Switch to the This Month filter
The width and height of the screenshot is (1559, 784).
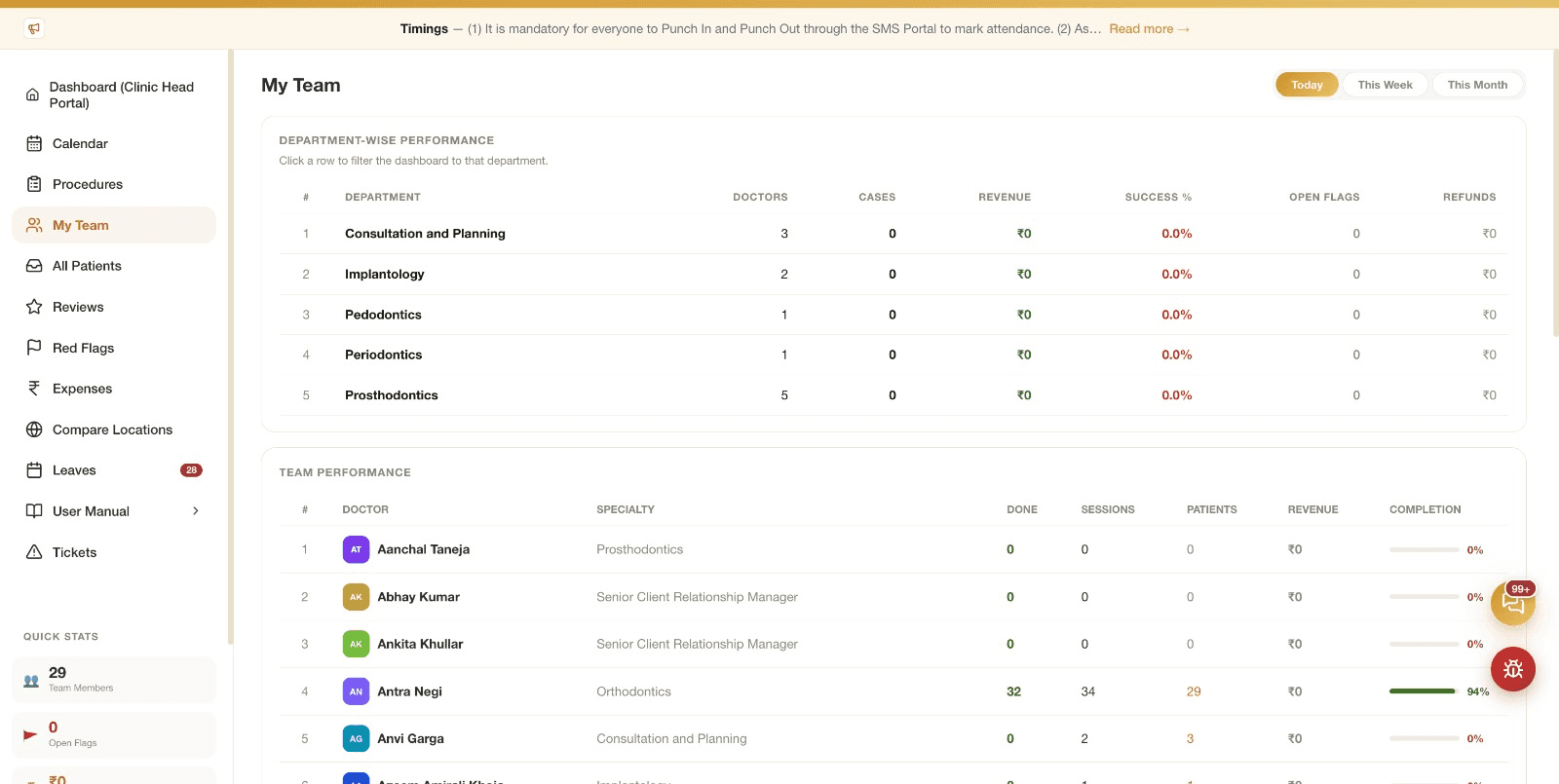coord(1477,85)
